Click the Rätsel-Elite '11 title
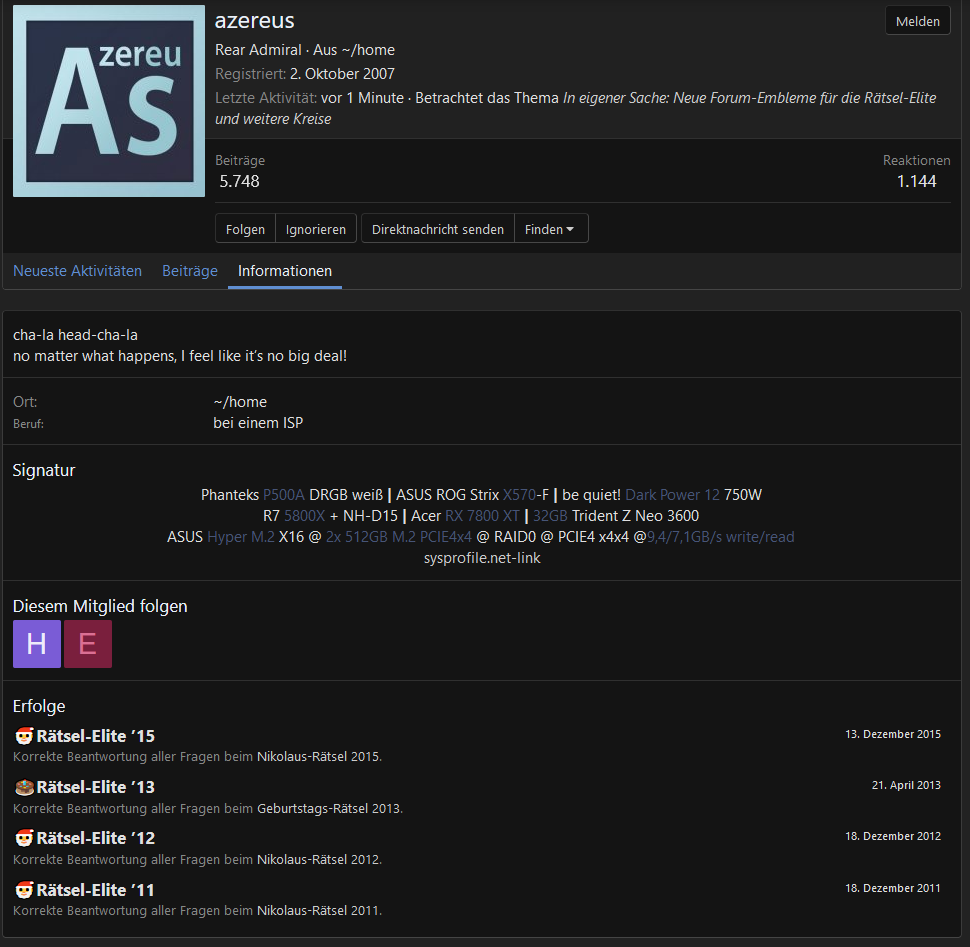The image size is (970, 947). 95,890
